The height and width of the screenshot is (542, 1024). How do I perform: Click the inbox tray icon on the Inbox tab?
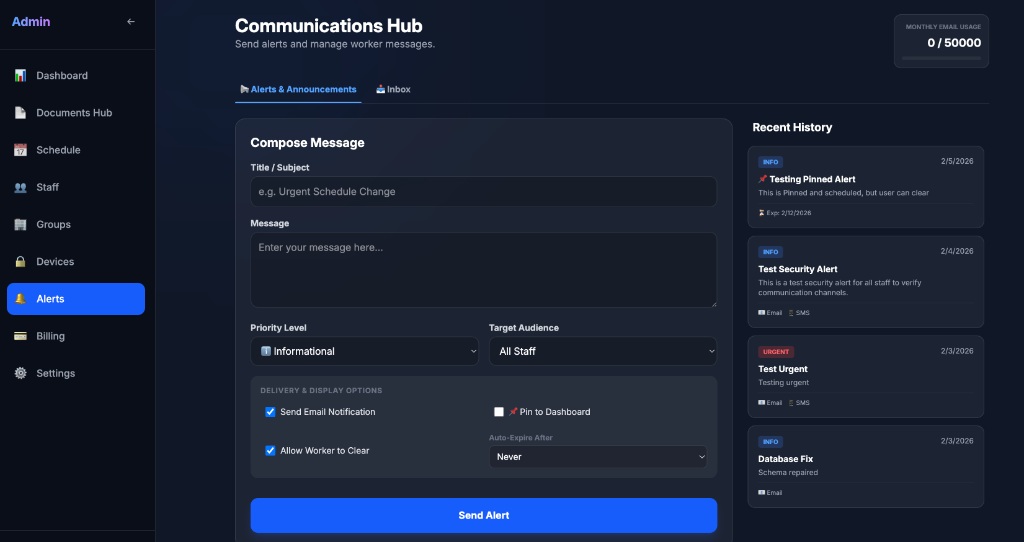(x=380, y=89)
